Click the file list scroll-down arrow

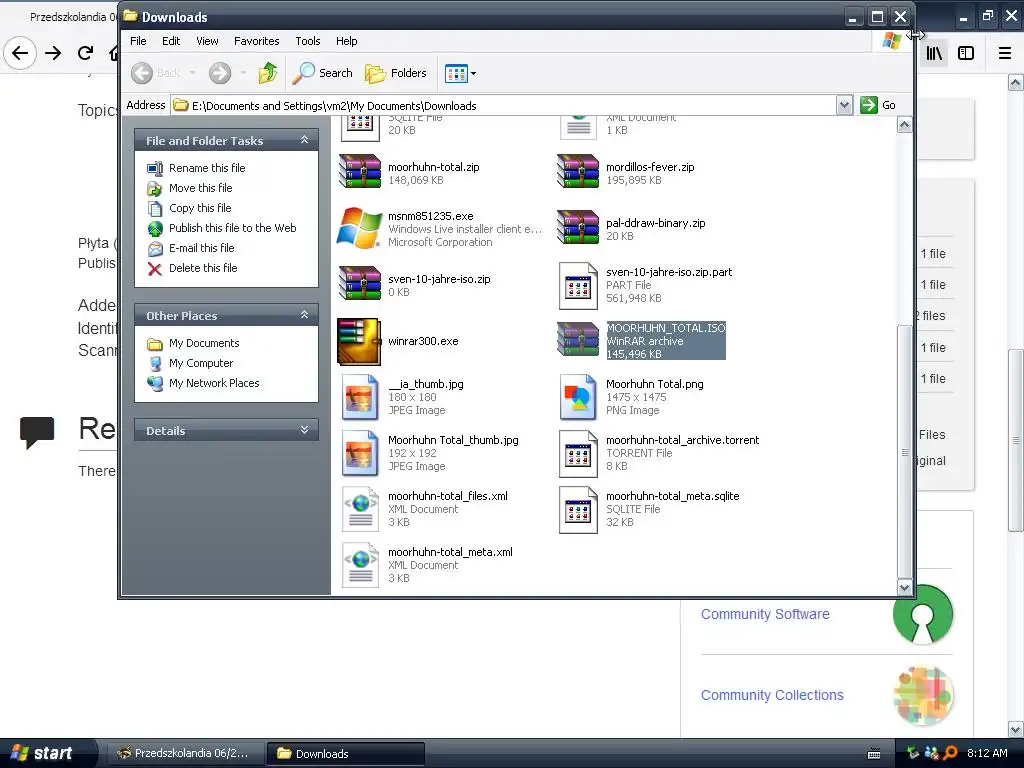tap(904, 587)
